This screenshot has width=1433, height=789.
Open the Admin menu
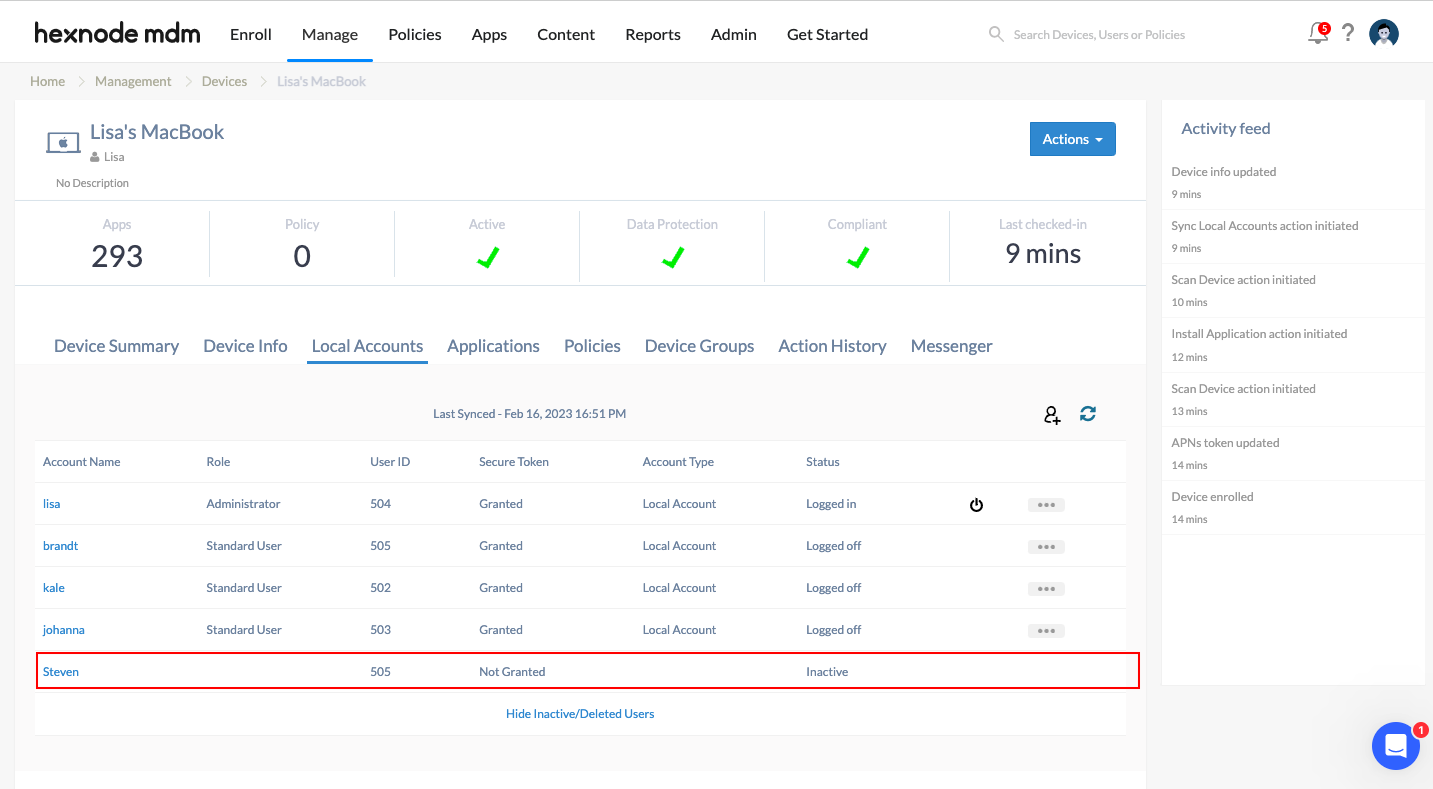pyautogui.click(x=734, y=34)
